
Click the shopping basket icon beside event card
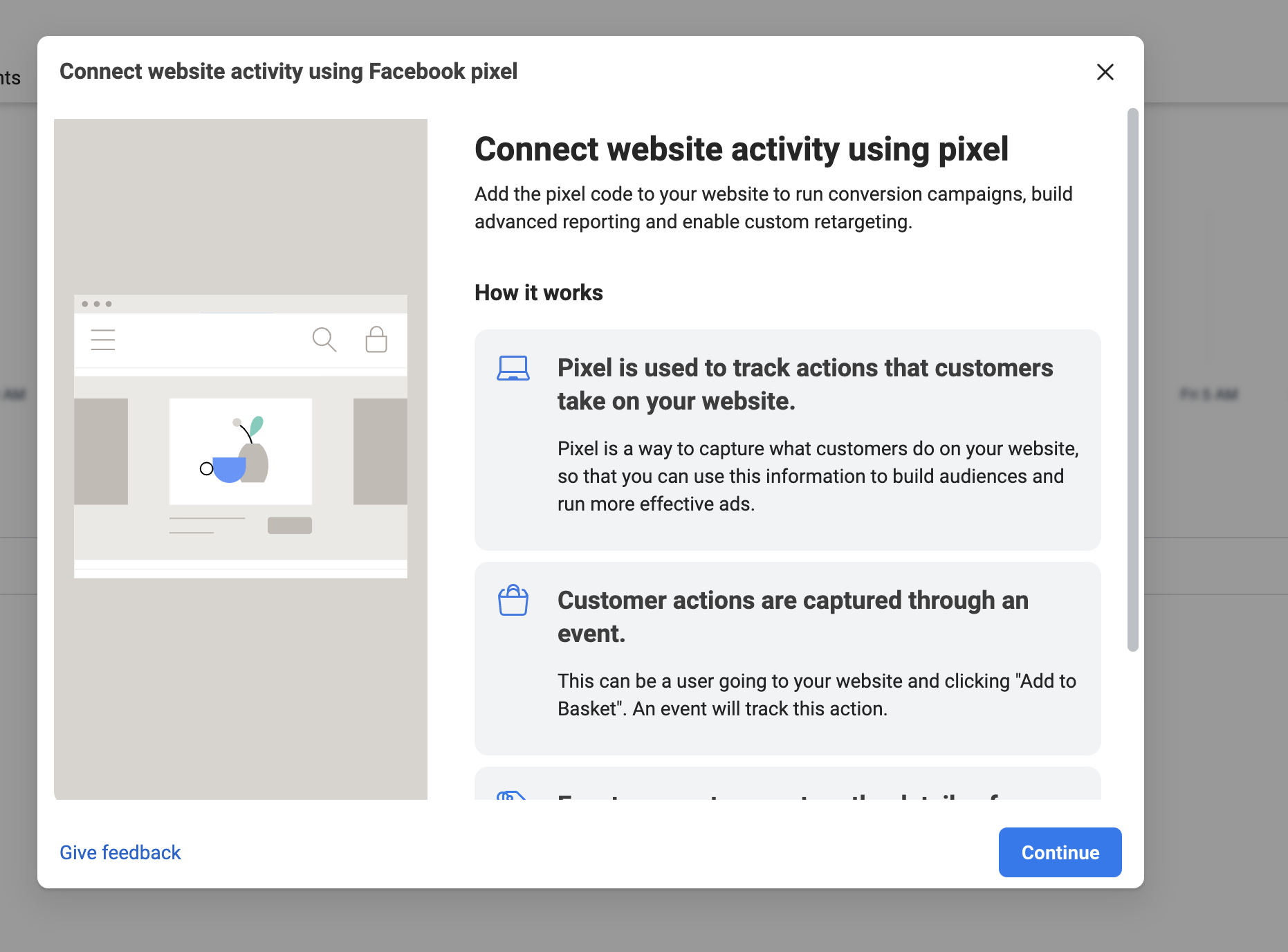coord(513,600)
